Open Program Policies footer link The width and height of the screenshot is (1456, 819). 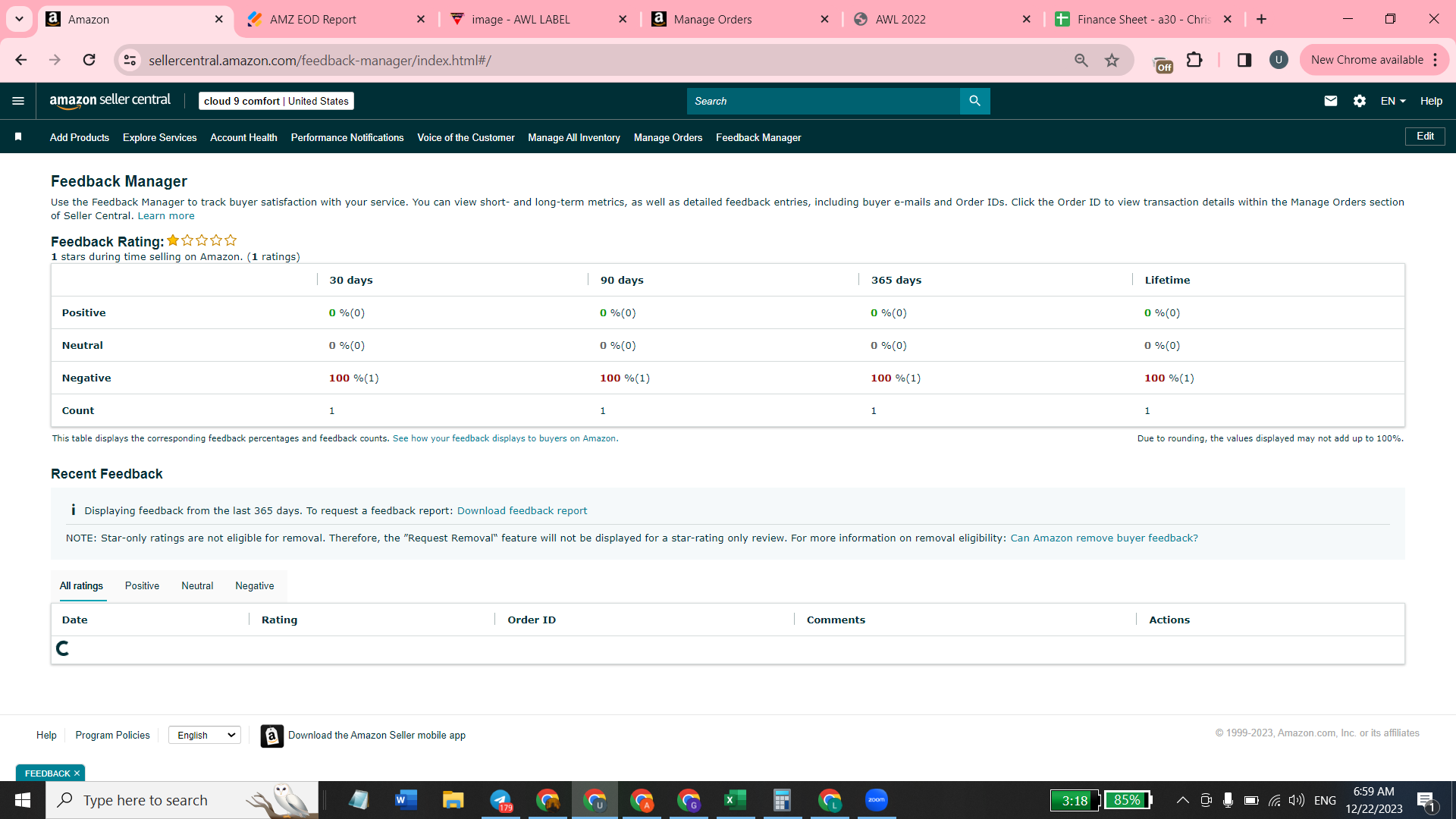[x=112, y=735]
